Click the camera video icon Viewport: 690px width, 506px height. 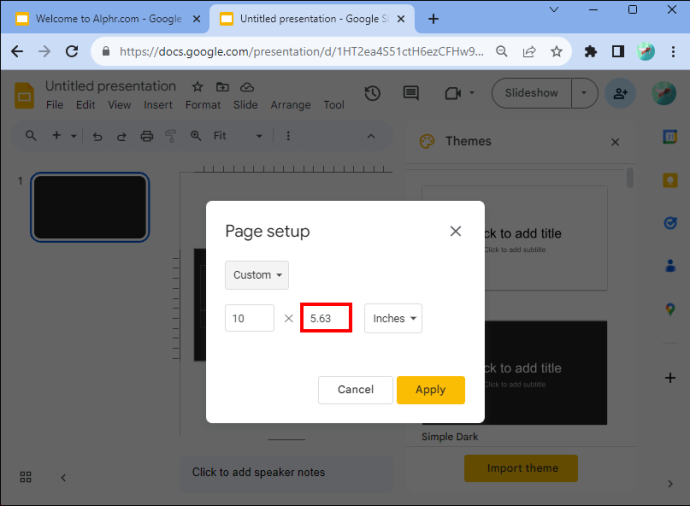pos(453,93)
